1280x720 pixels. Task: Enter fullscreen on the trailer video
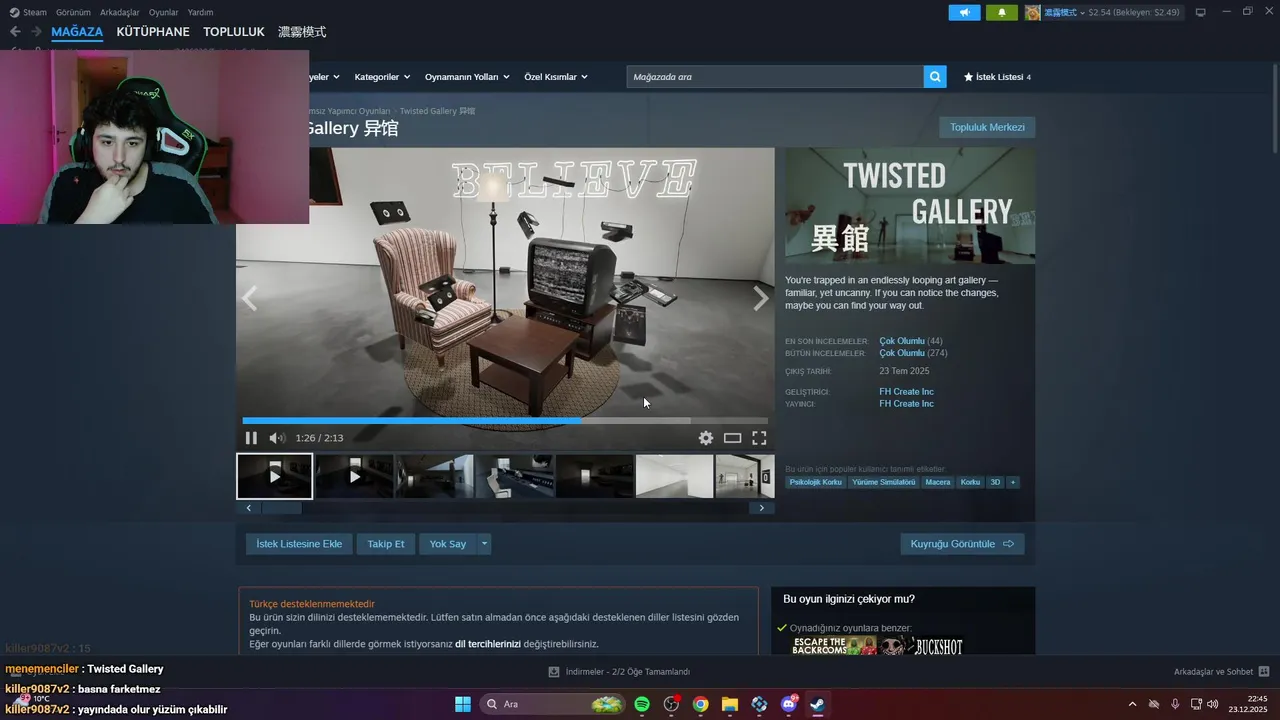click(x=759, y=438)
